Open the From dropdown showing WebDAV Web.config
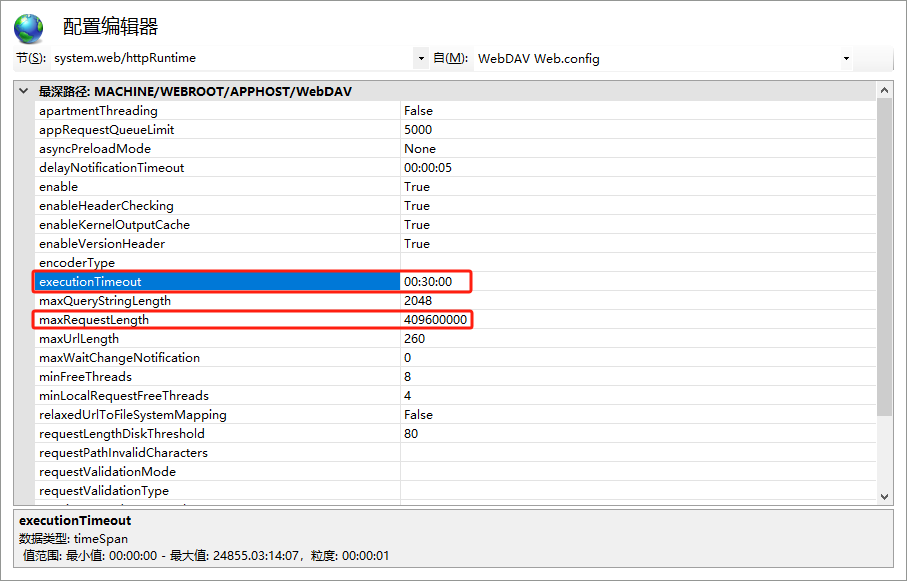 (846, 59)
